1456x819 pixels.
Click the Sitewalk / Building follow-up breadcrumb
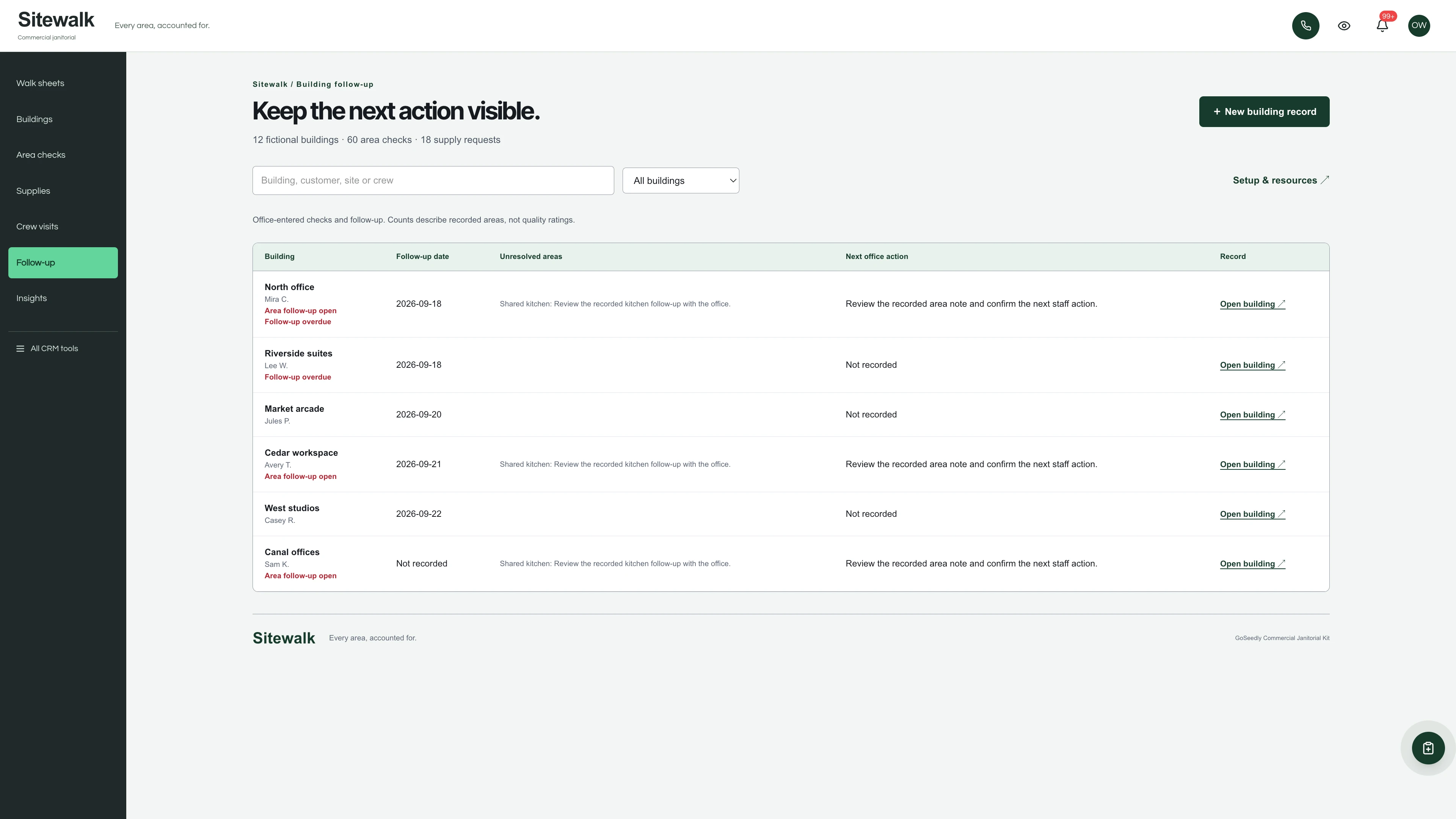tap(312, 85)
